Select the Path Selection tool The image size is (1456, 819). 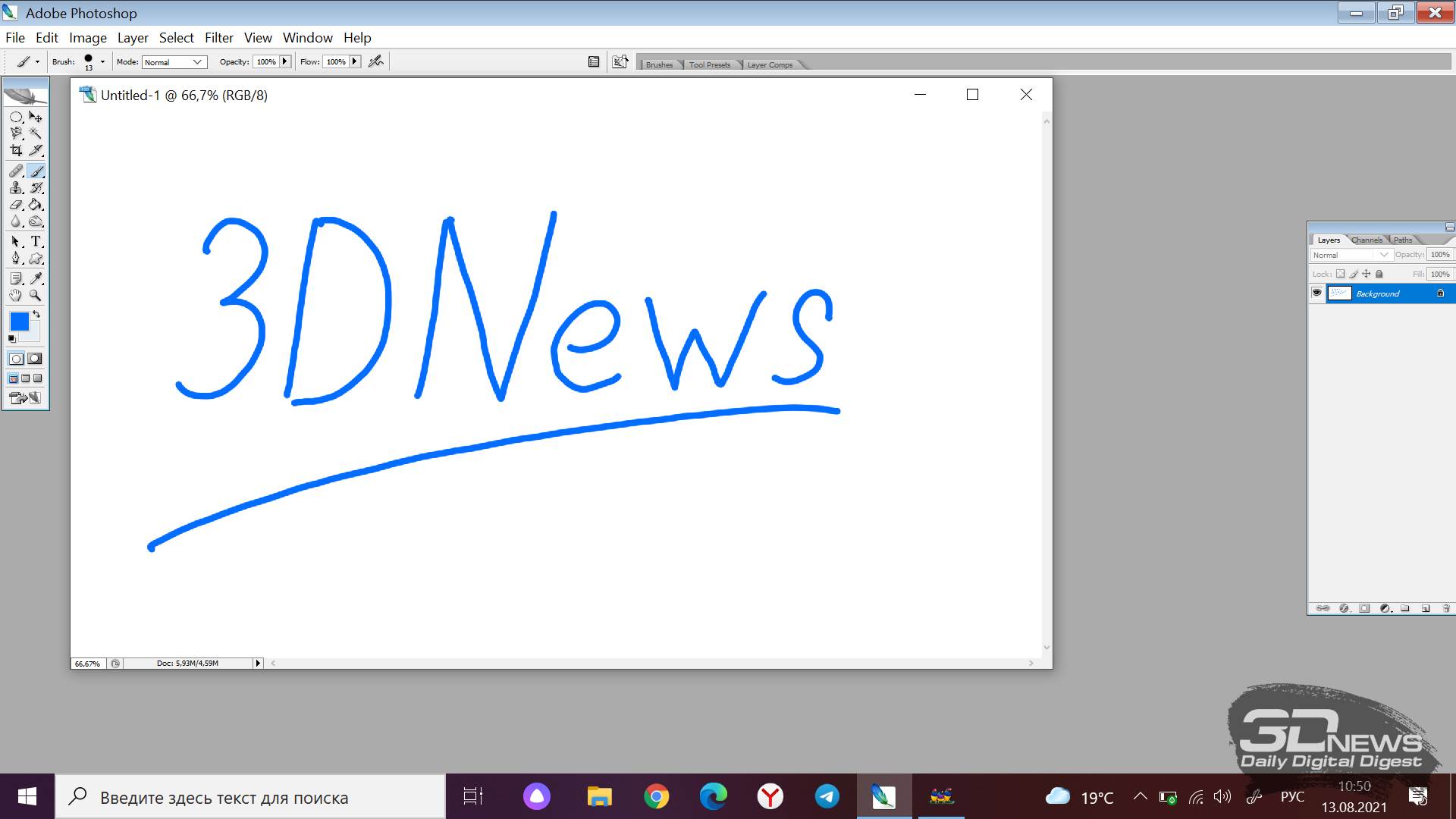click(16, 241)
